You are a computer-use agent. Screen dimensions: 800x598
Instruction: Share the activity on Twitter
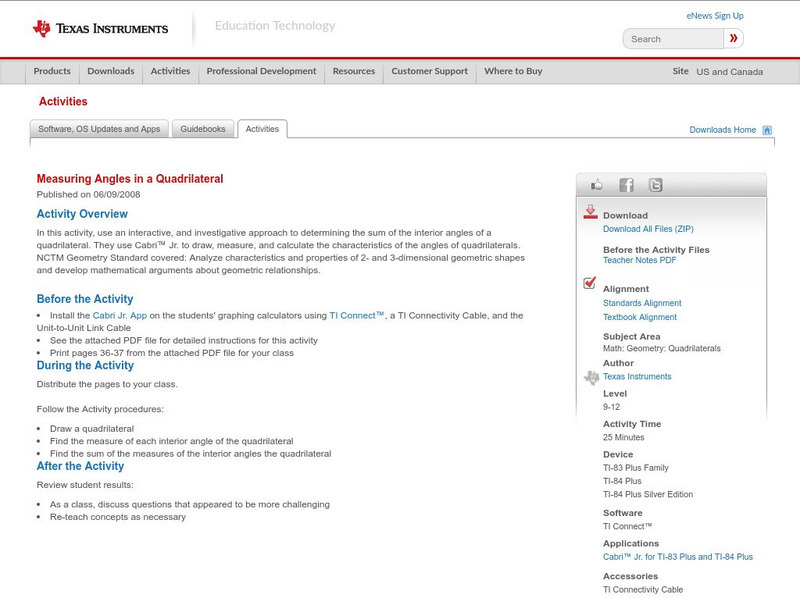pyautogui.click(x=655, y=185)
